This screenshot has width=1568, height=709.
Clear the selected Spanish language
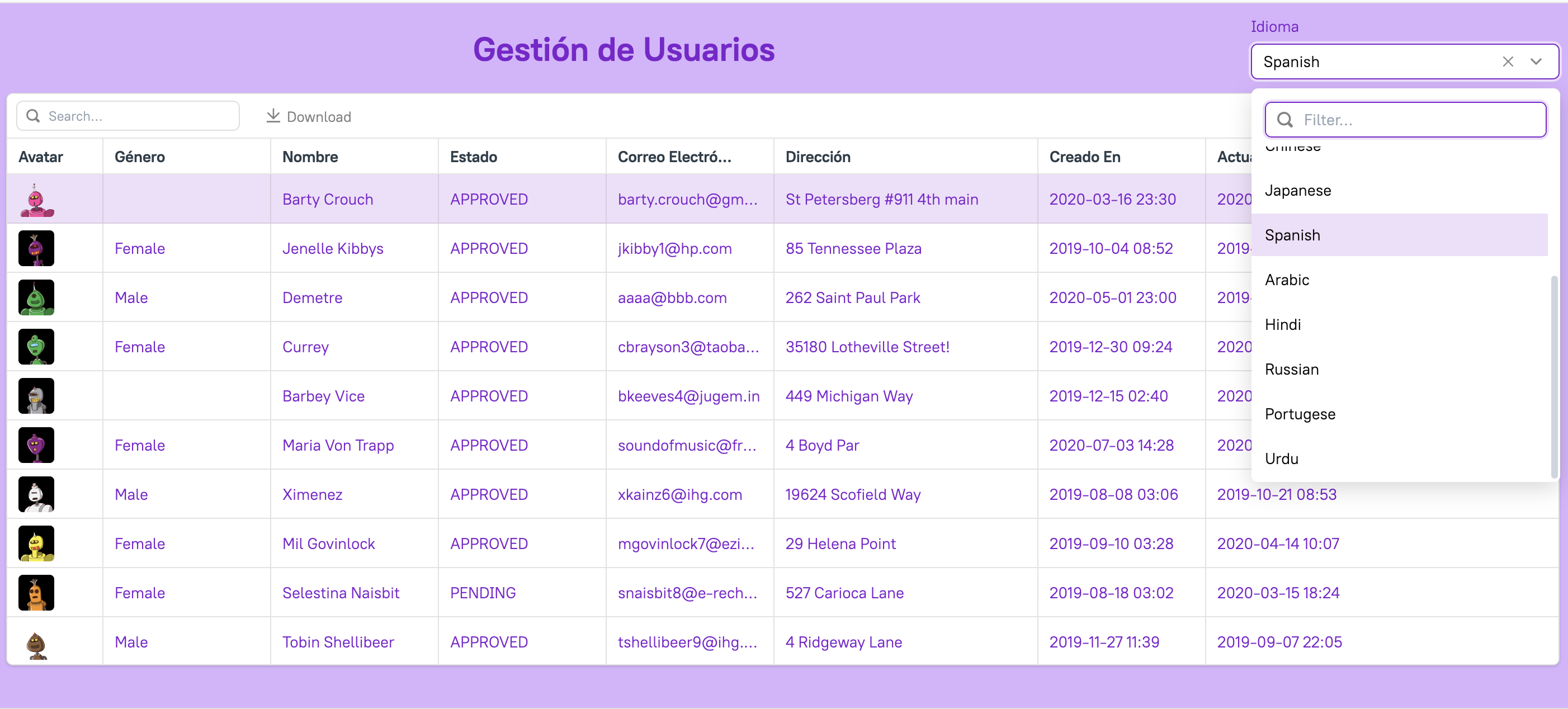pyautogui.click(x=1507, y=62)
